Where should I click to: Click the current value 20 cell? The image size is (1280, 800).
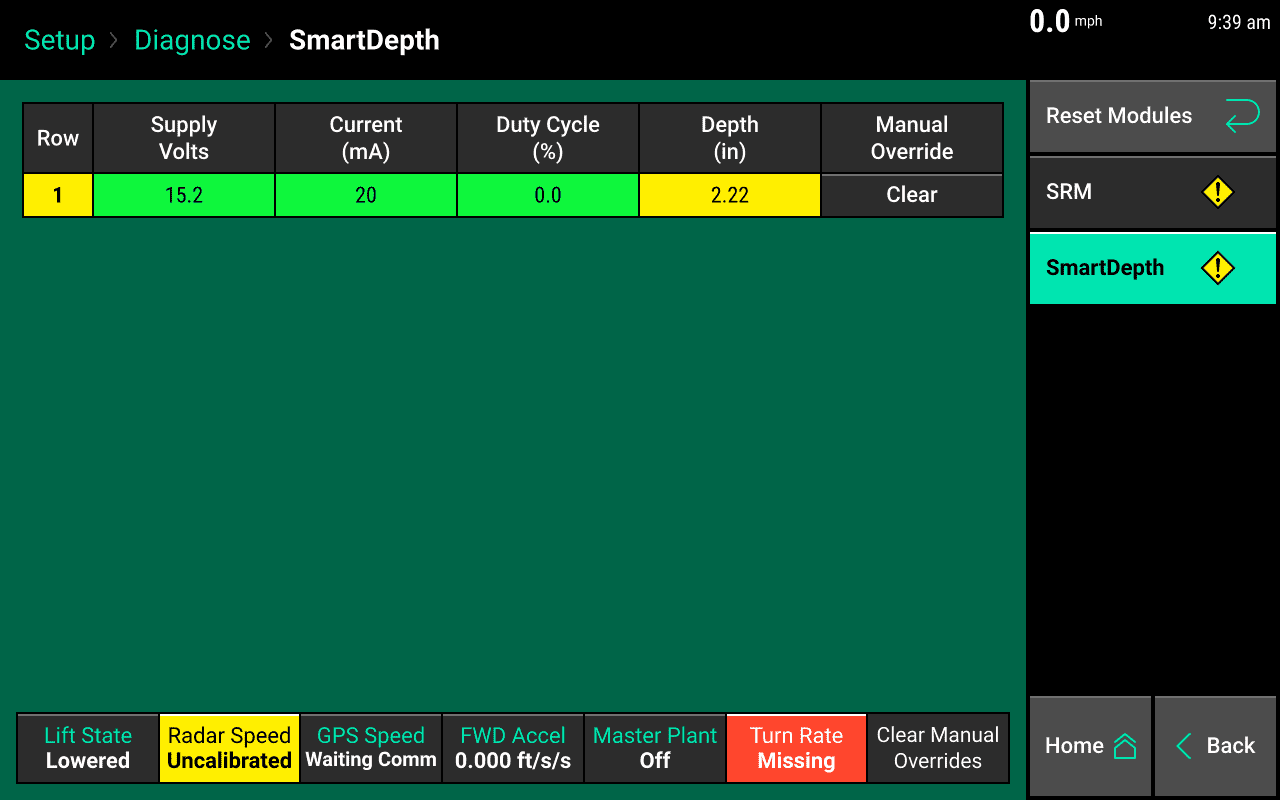point(366,195)
